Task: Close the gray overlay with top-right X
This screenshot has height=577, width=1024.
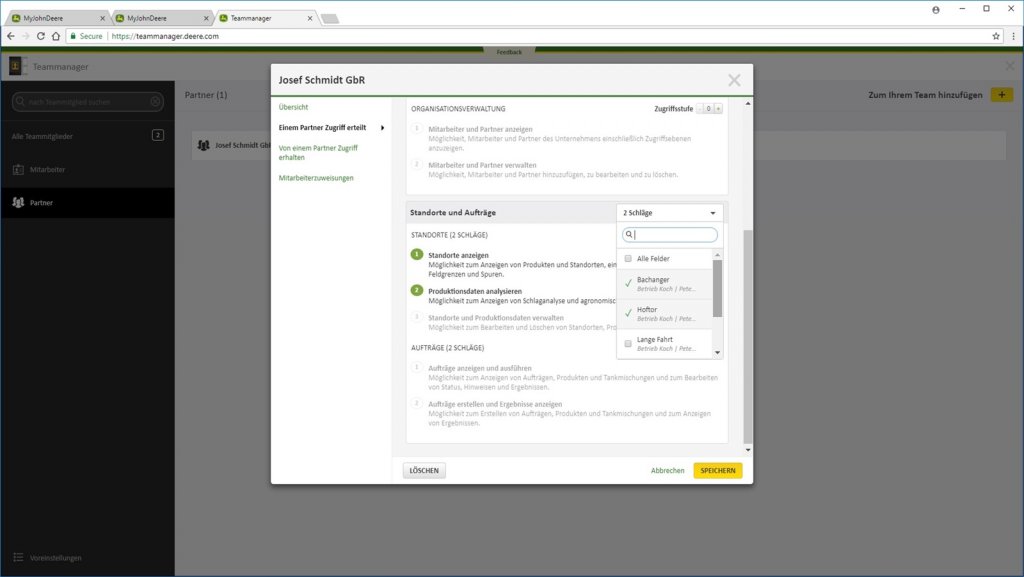Action: [x=1010, y=66]
